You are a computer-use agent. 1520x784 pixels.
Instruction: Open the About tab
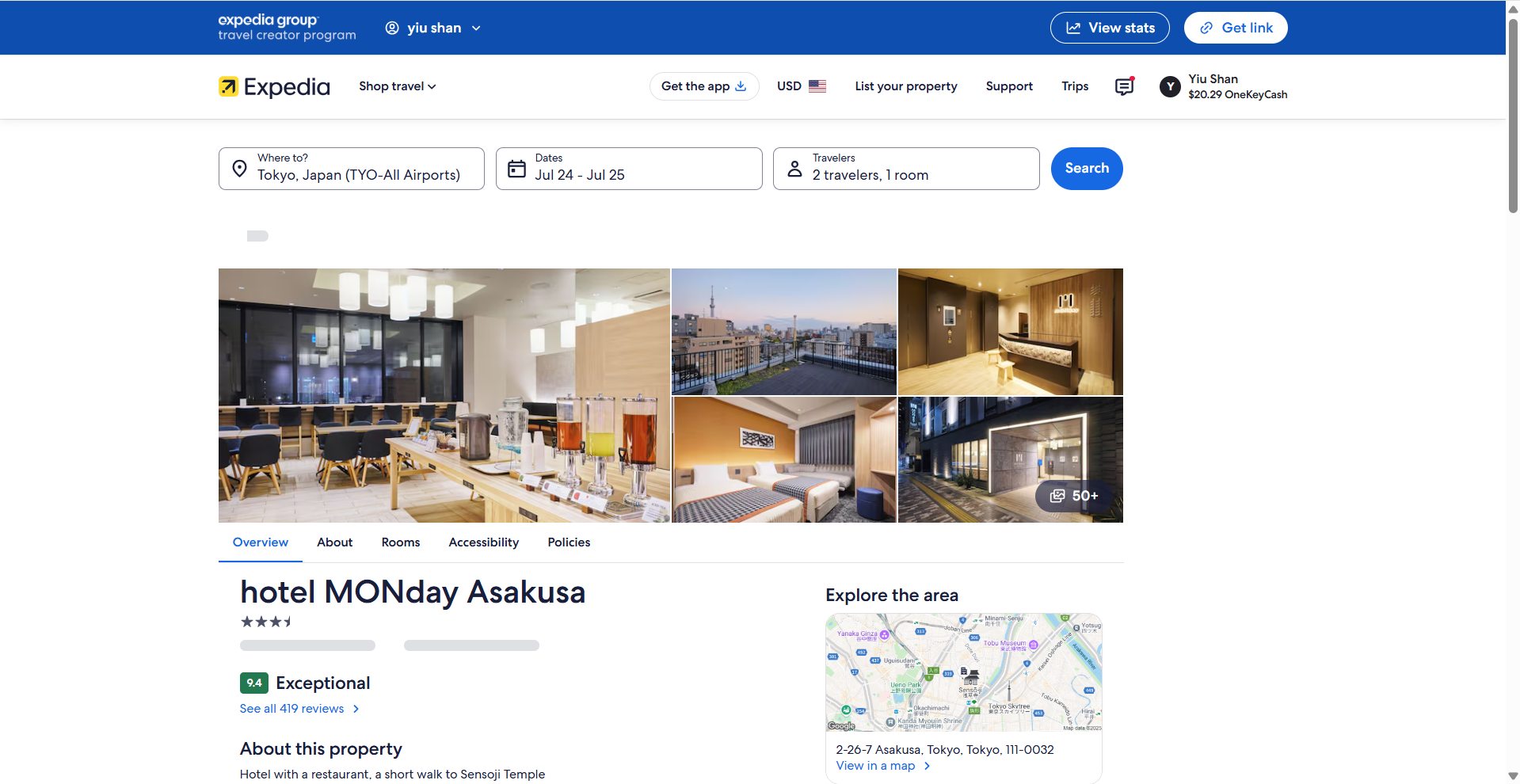[x=334, y=542]
